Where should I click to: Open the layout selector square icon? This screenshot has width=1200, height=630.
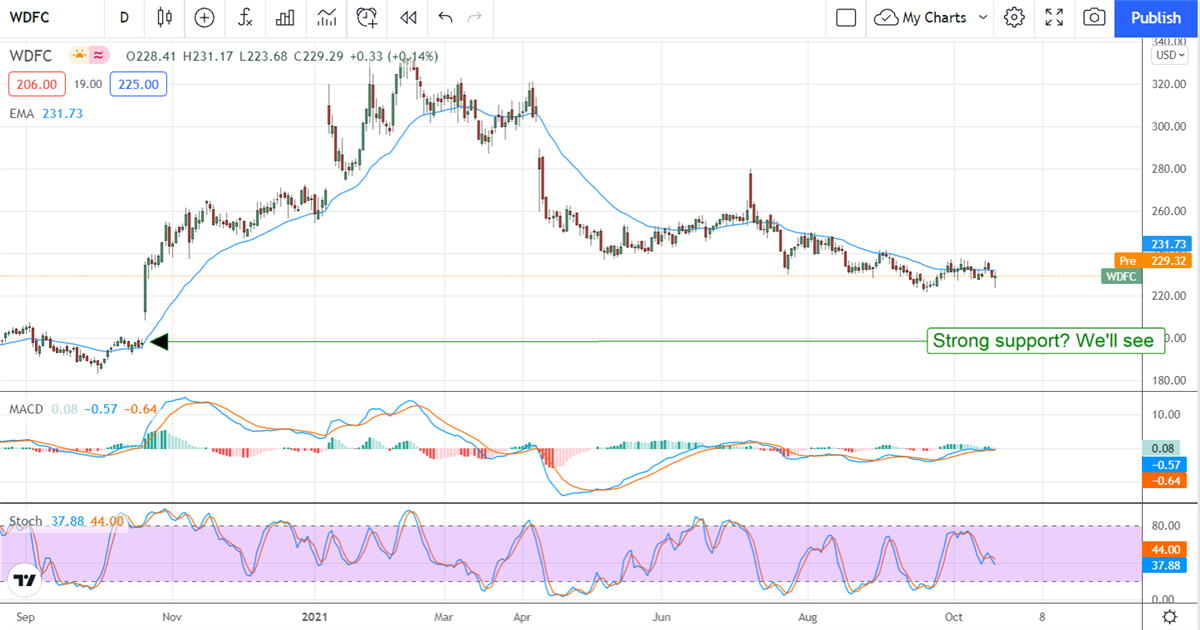point(846,17)
